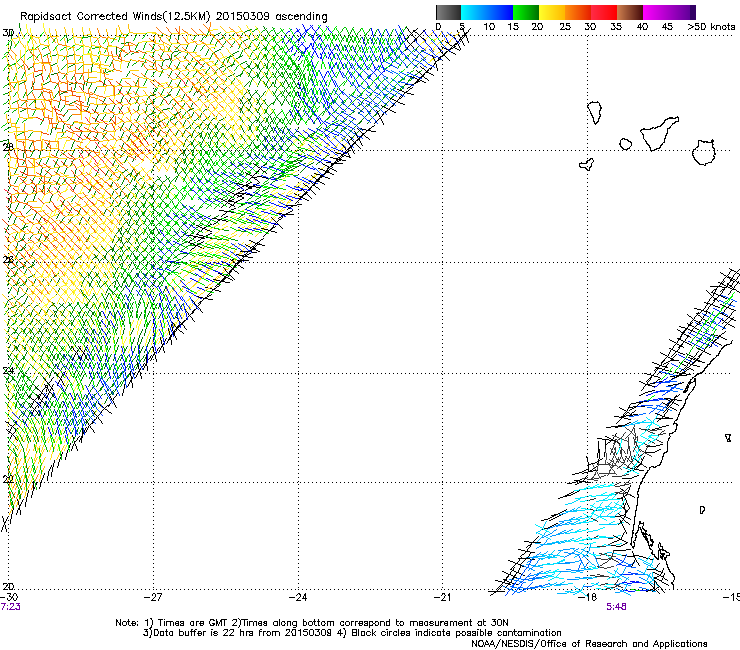Image resolution: width=740 pixels, height=650 pixels.
Task: Click the La Gomera island outline
Action: pos(625,144)
